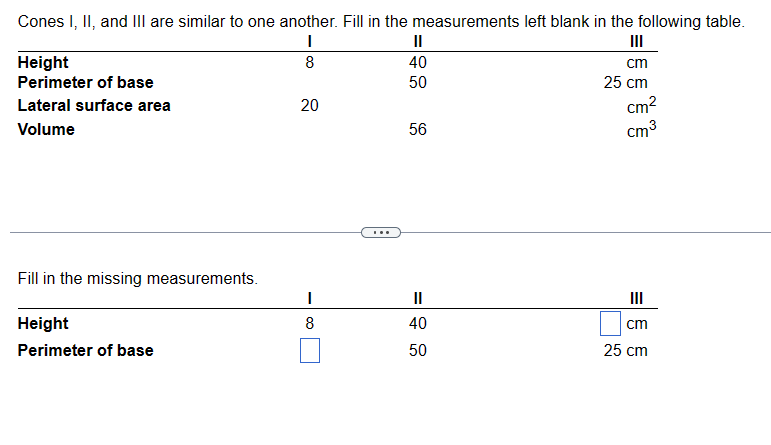The width and height of the screenshot is (771, 445).
Task: Click column header III in the answer table
Action: (637, 298)
